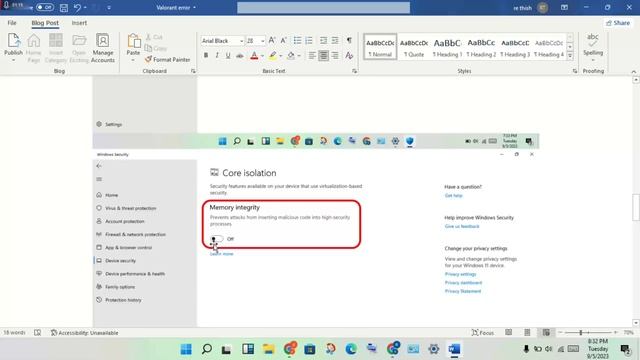
Task: Select the Blog Post tab
Action: tap(45, 23)
